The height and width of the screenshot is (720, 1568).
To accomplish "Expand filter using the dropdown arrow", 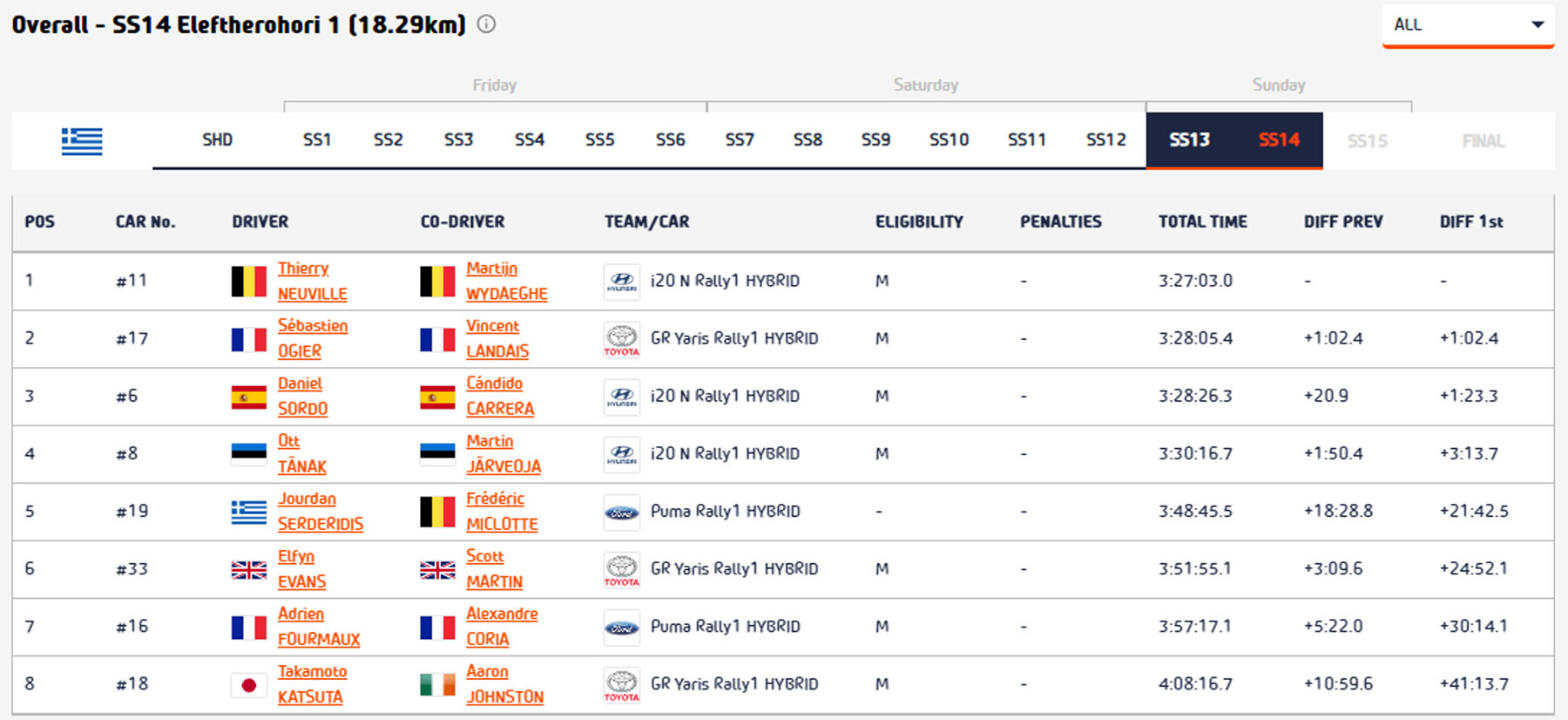I will pos(1538,25).
